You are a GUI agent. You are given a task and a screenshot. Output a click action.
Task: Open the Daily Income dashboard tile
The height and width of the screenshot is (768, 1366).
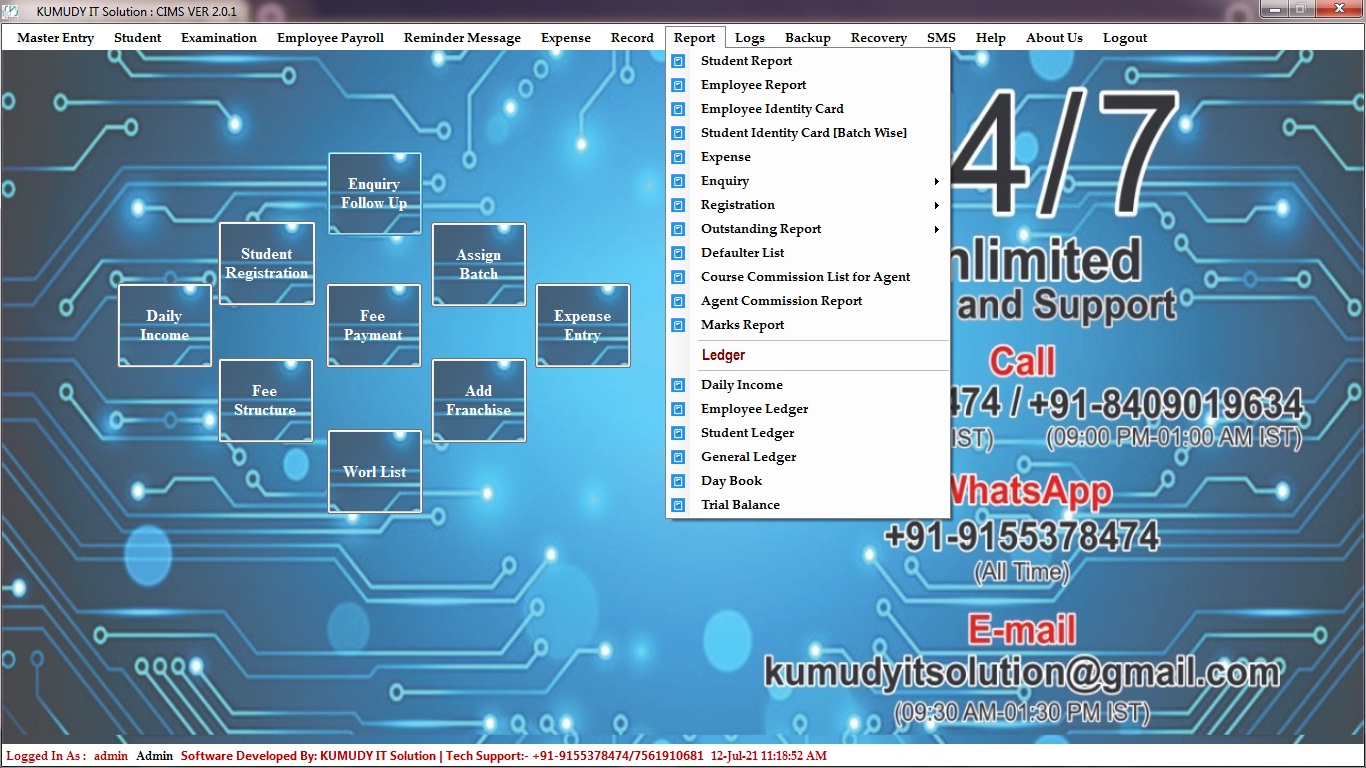(x=165, y=326)
